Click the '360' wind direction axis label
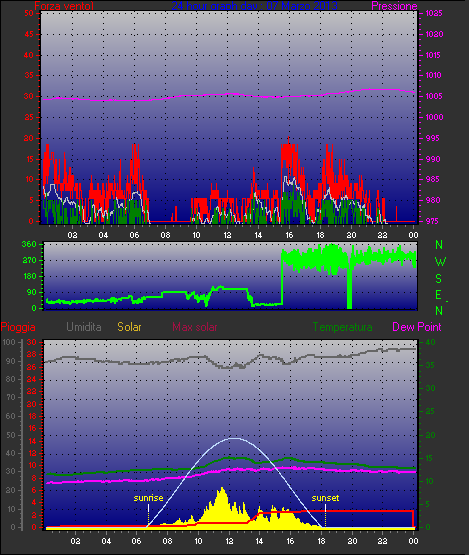Viewport: 469px width, 555px height. [x=29, y=244]
